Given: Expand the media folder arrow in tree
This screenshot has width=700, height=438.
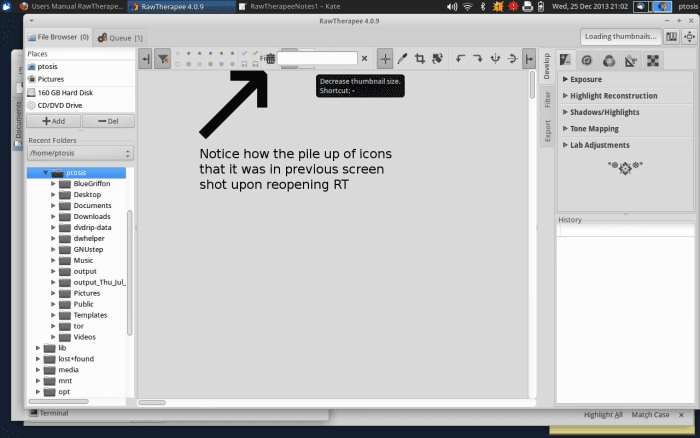Looking at the screenshot, I should click(38, 370).
